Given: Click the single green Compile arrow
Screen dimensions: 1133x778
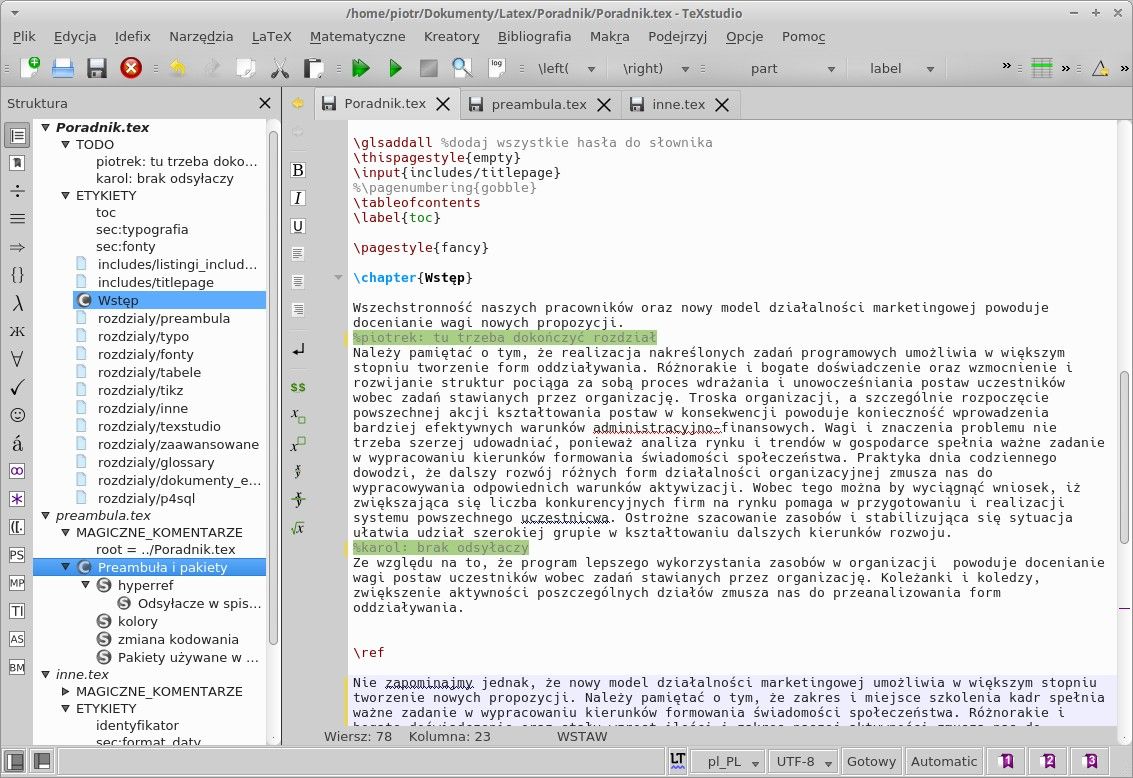Looking at the screenshot, I should coord(395,68).
